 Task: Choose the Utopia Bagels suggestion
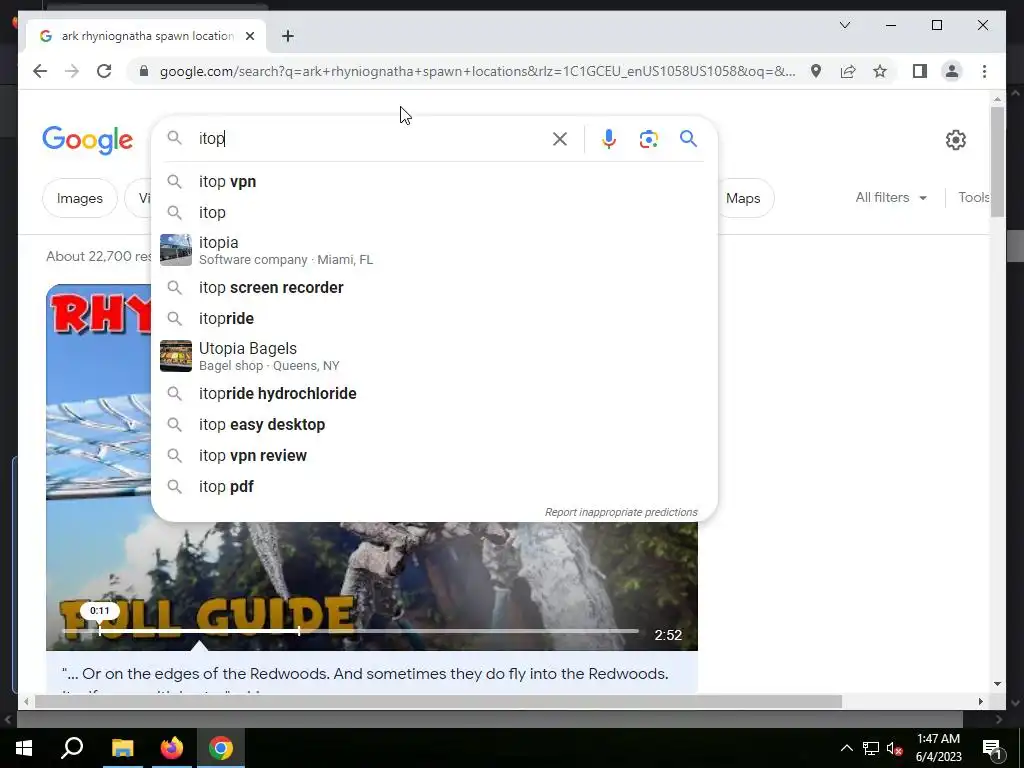(x=434, y=356)
